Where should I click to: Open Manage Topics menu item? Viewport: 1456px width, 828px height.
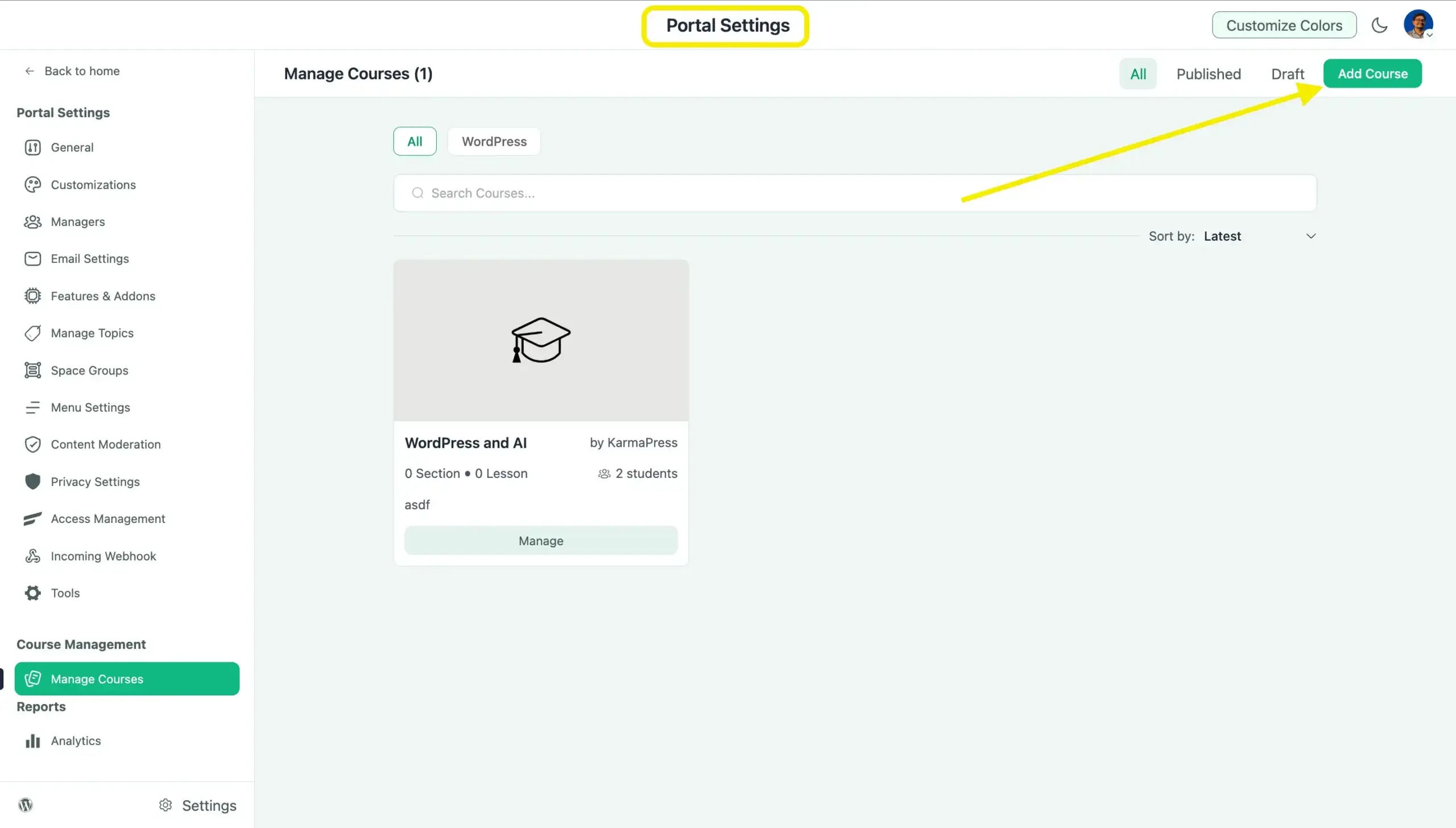click(127, 333)
